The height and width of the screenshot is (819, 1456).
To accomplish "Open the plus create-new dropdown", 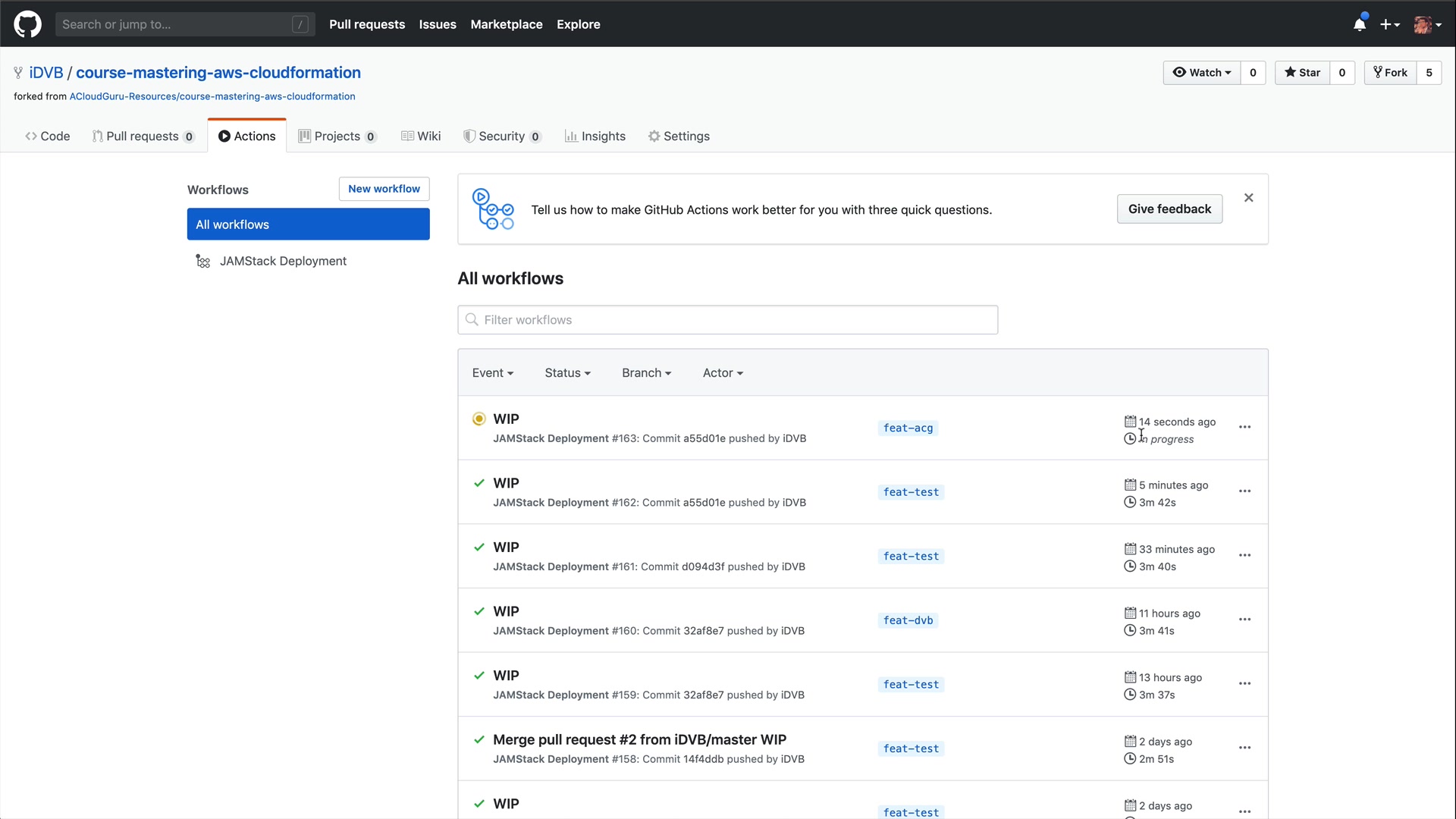I will pyautogui.click(x=1389, y=24).
